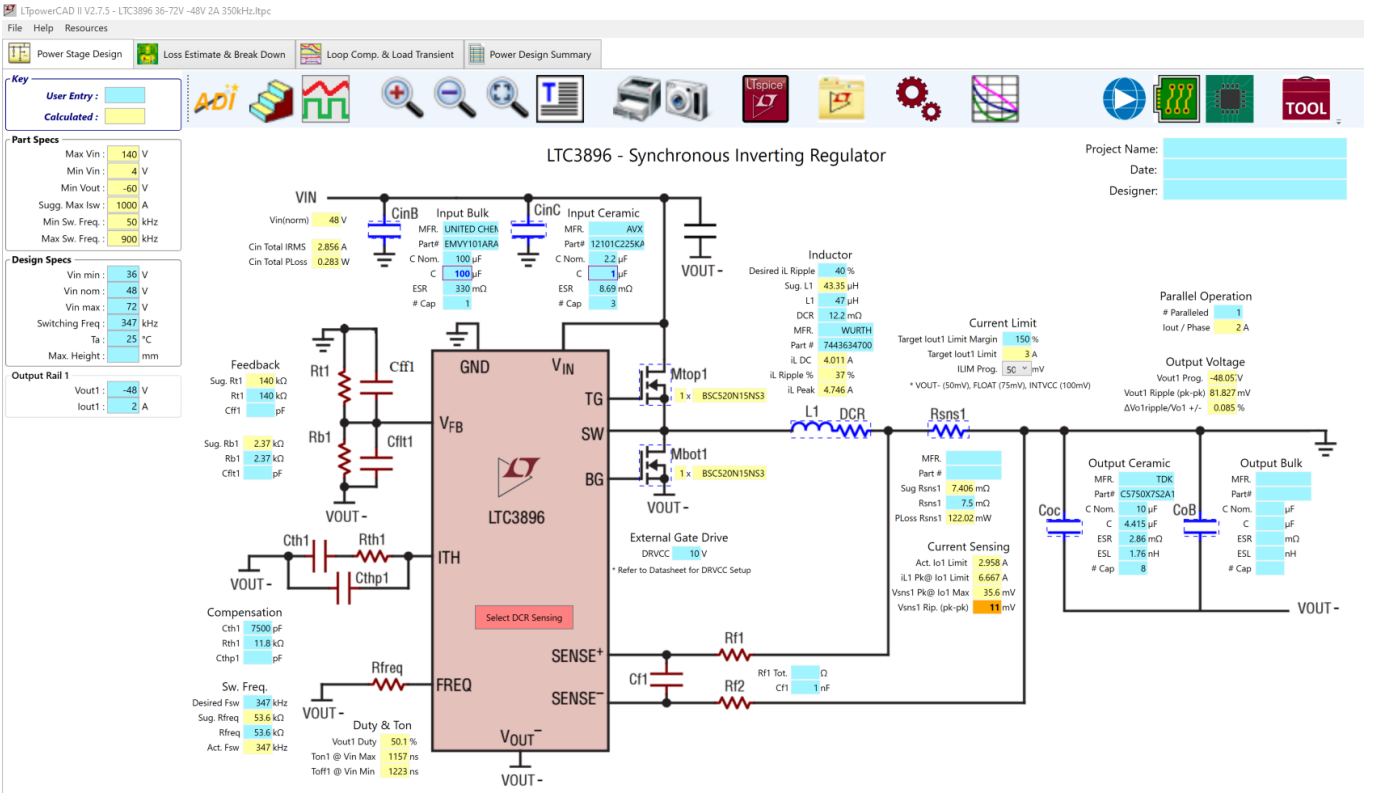Click the inductor Part # 7443634700 field
Image resolution: width=1391 pixels, height=807 pixels.
845,345
